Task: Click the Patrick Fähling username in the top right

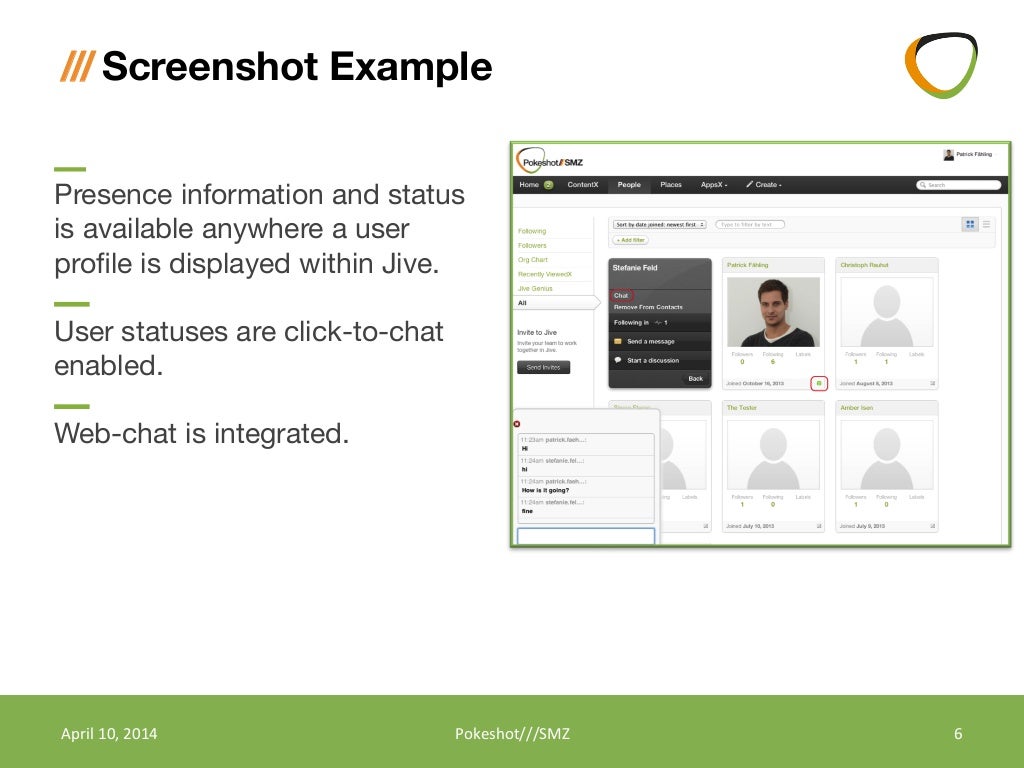Action: click(974, 155)
